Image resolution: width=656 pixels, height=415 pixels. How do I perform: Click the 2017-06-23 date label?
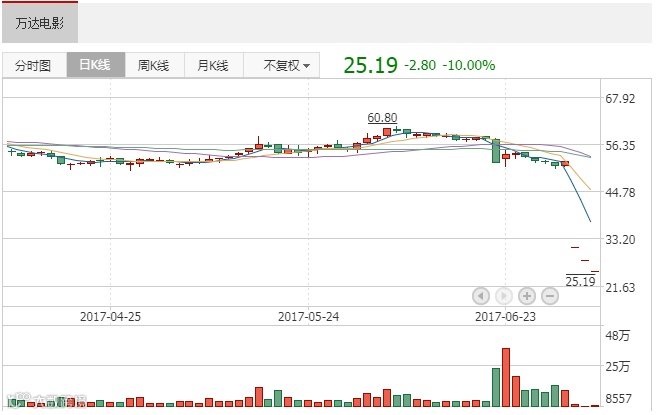click(x=505, y=317)
